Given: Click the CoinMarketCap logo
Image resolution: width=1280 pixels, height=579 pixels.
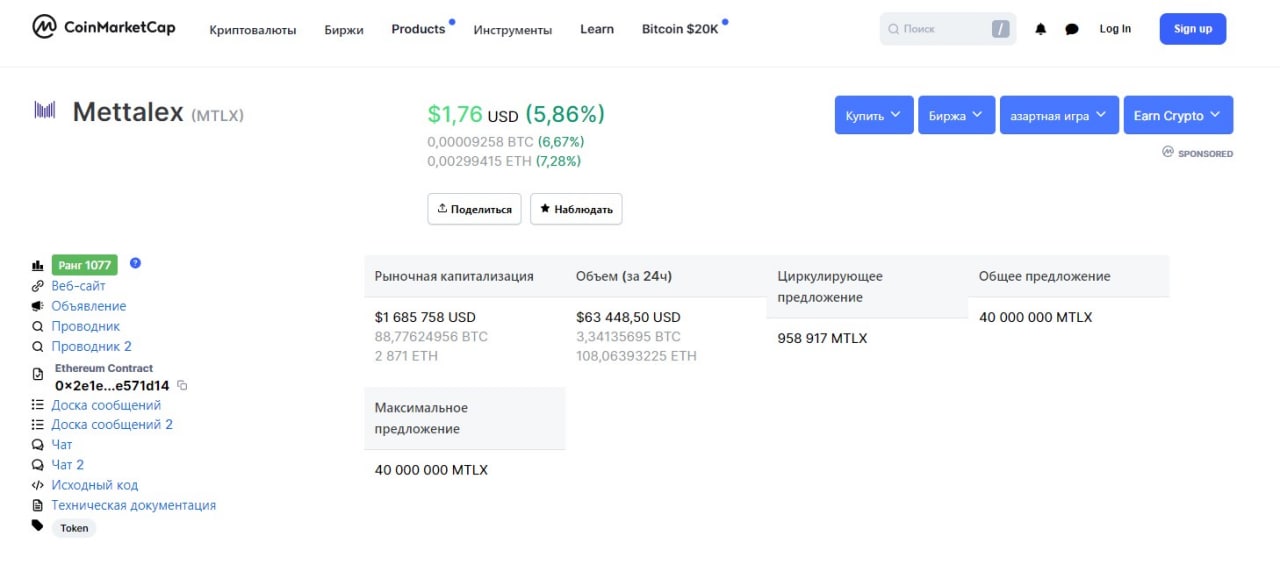Looking at the screenshot, I should 104,27.
